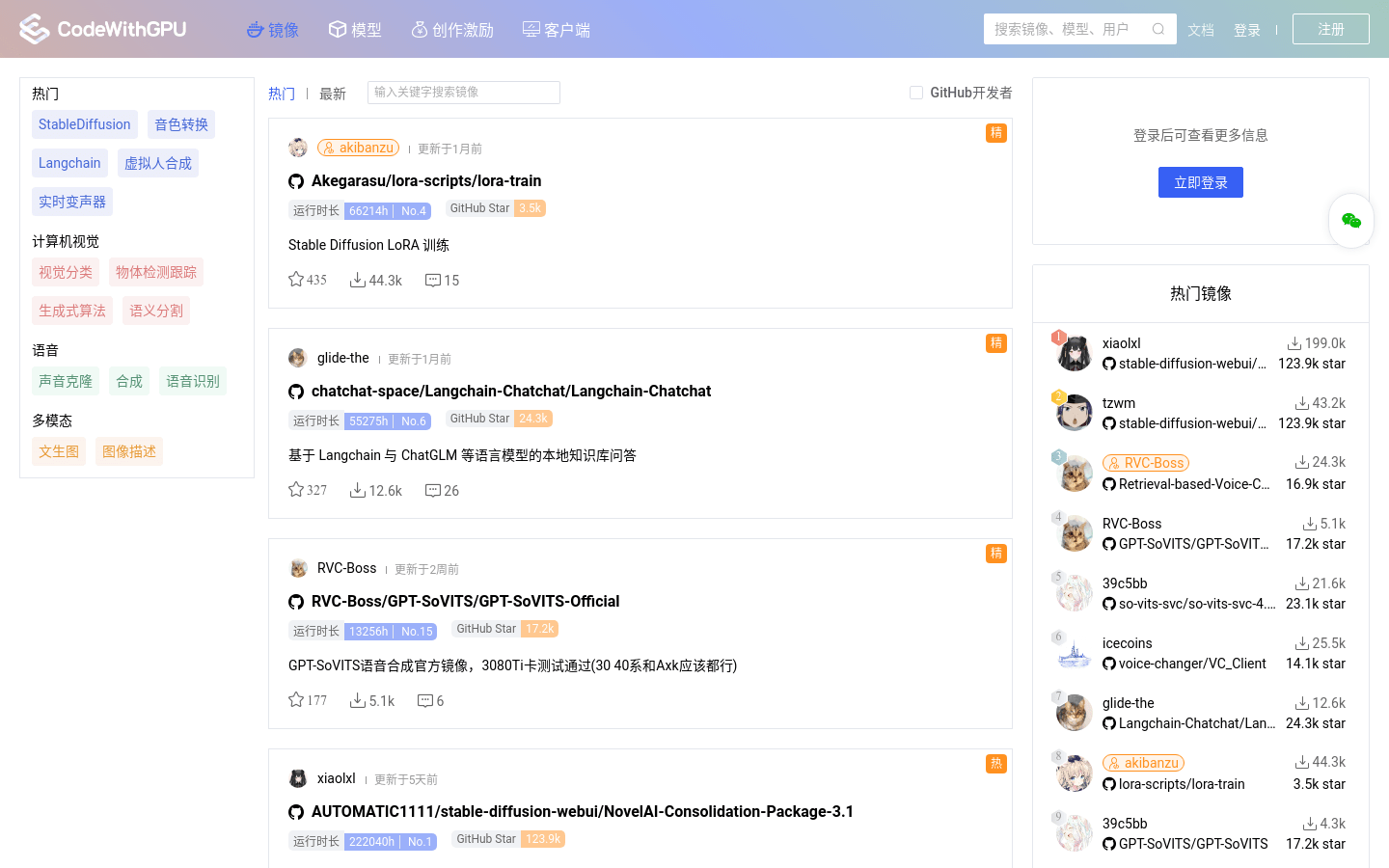Click akibanzu avatar on first card

click(298, 148)
